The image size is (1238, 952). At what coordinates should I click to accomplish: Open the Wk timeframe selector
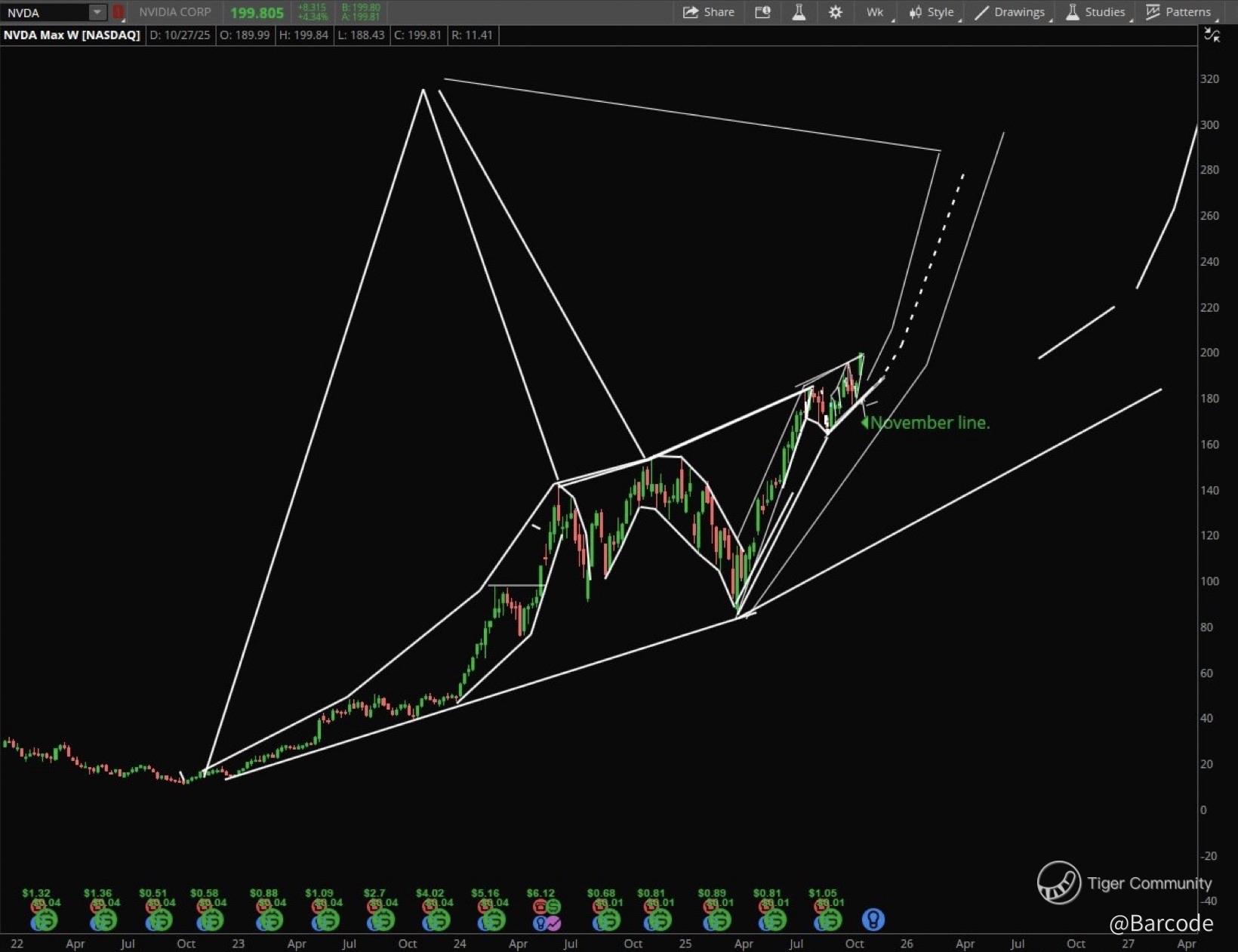click(876, 12)
